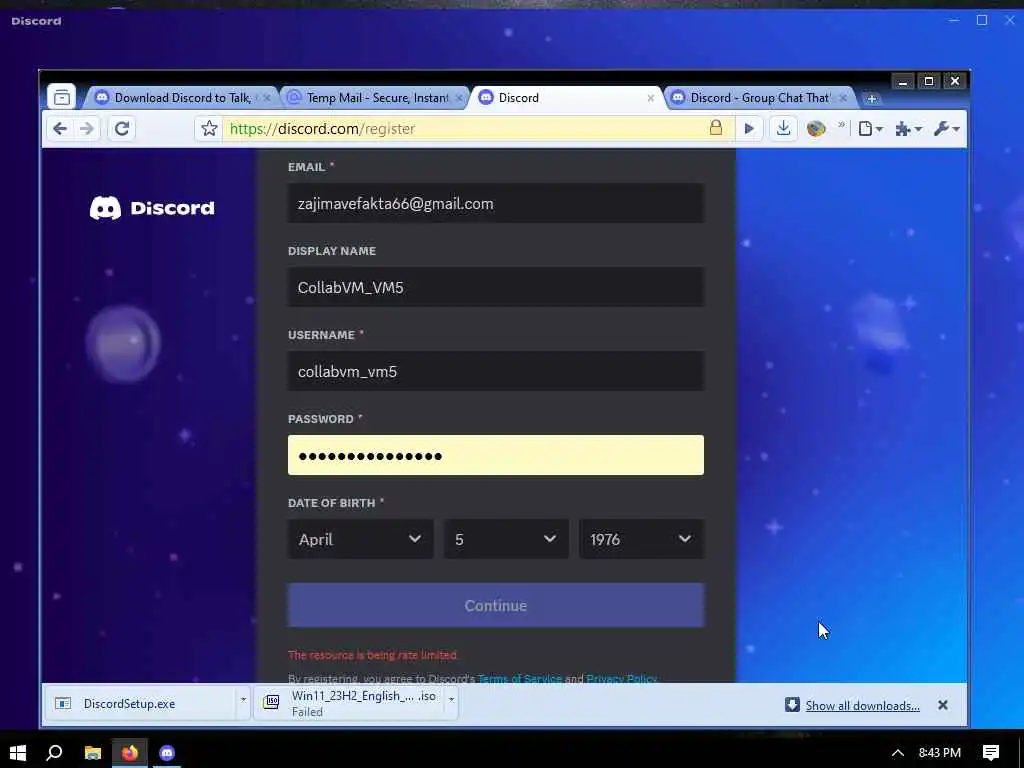Click the Username input field
The width and height of the screenshot is (1024, 768).
496,371
